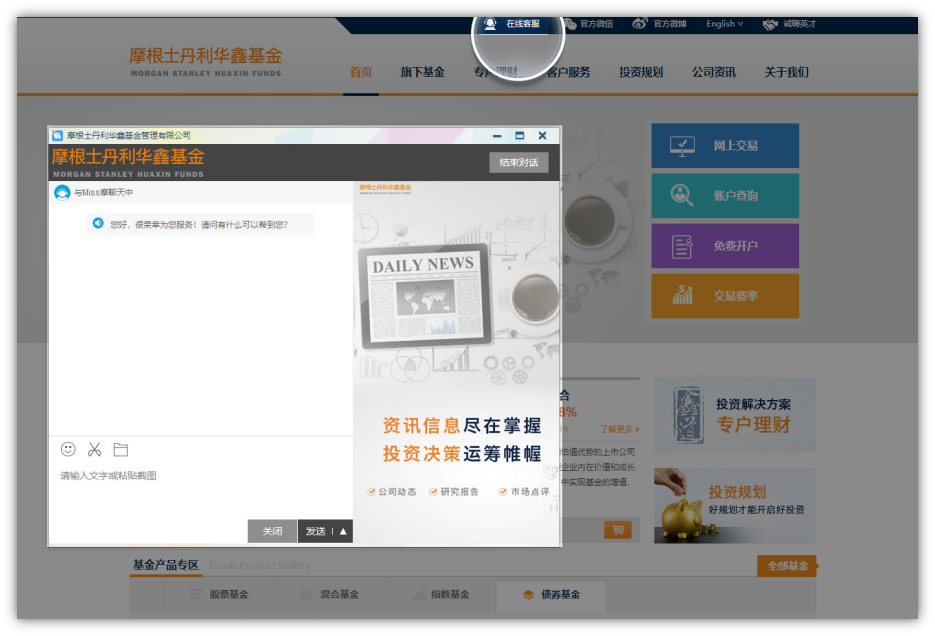
Task: Open the 官方微博 Weibo icon
Action: (x=639, y=24)
